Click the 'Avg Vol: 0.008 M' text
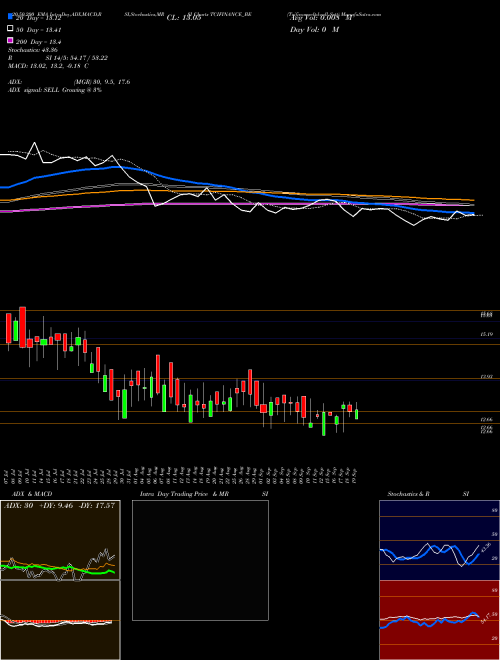The width and height of the screenshot is (500, 660). click(320, 18)
